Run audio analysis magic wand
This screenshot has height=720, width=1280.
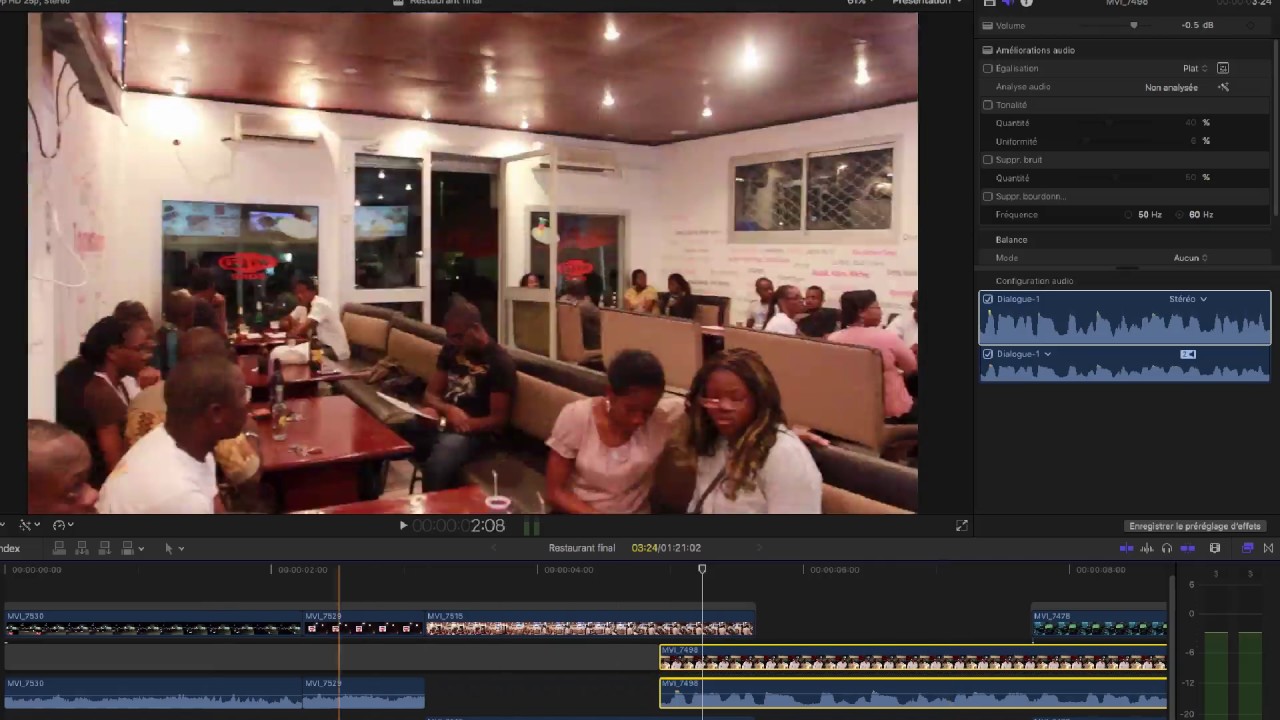1223,87
